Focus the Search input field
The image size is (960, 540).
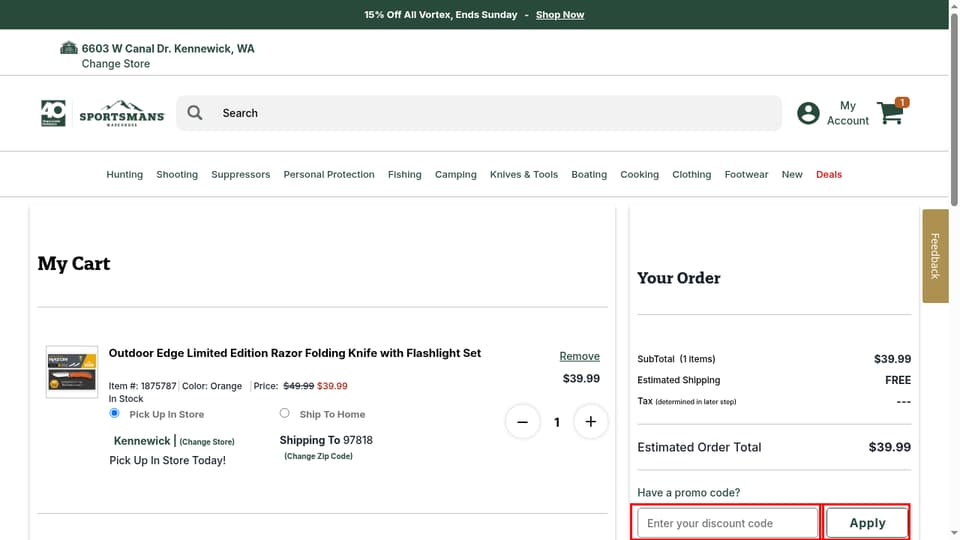[x=479, y=113]
